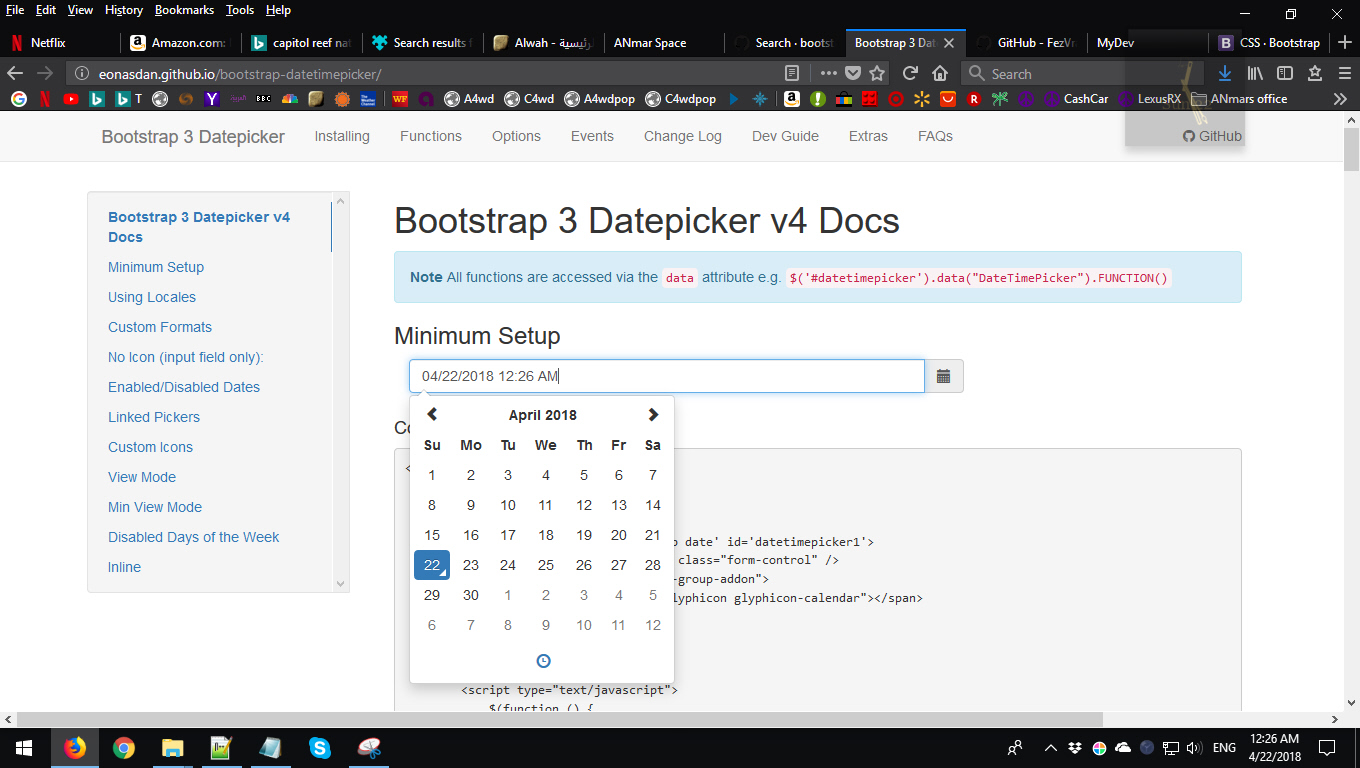Advance to May using the next-month chevron
The height and width of the screenshot is (768, 1360).
(x=653, y=414)
